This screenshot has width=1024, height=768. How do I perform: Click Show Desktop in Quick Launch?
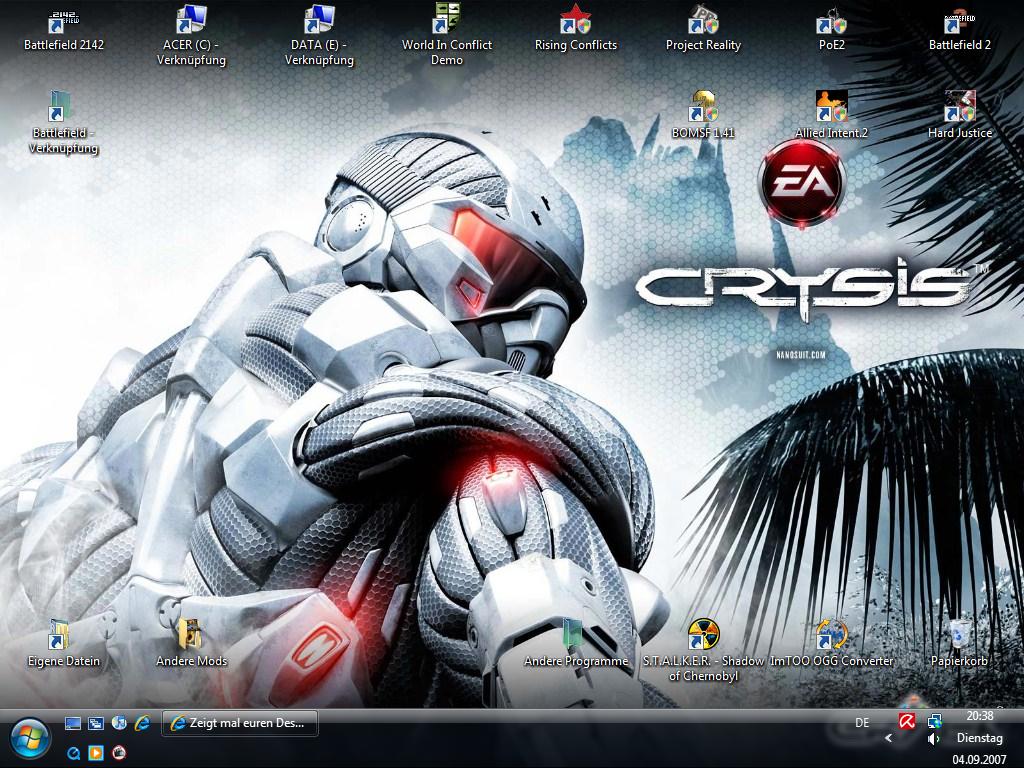tap(73, 724)
